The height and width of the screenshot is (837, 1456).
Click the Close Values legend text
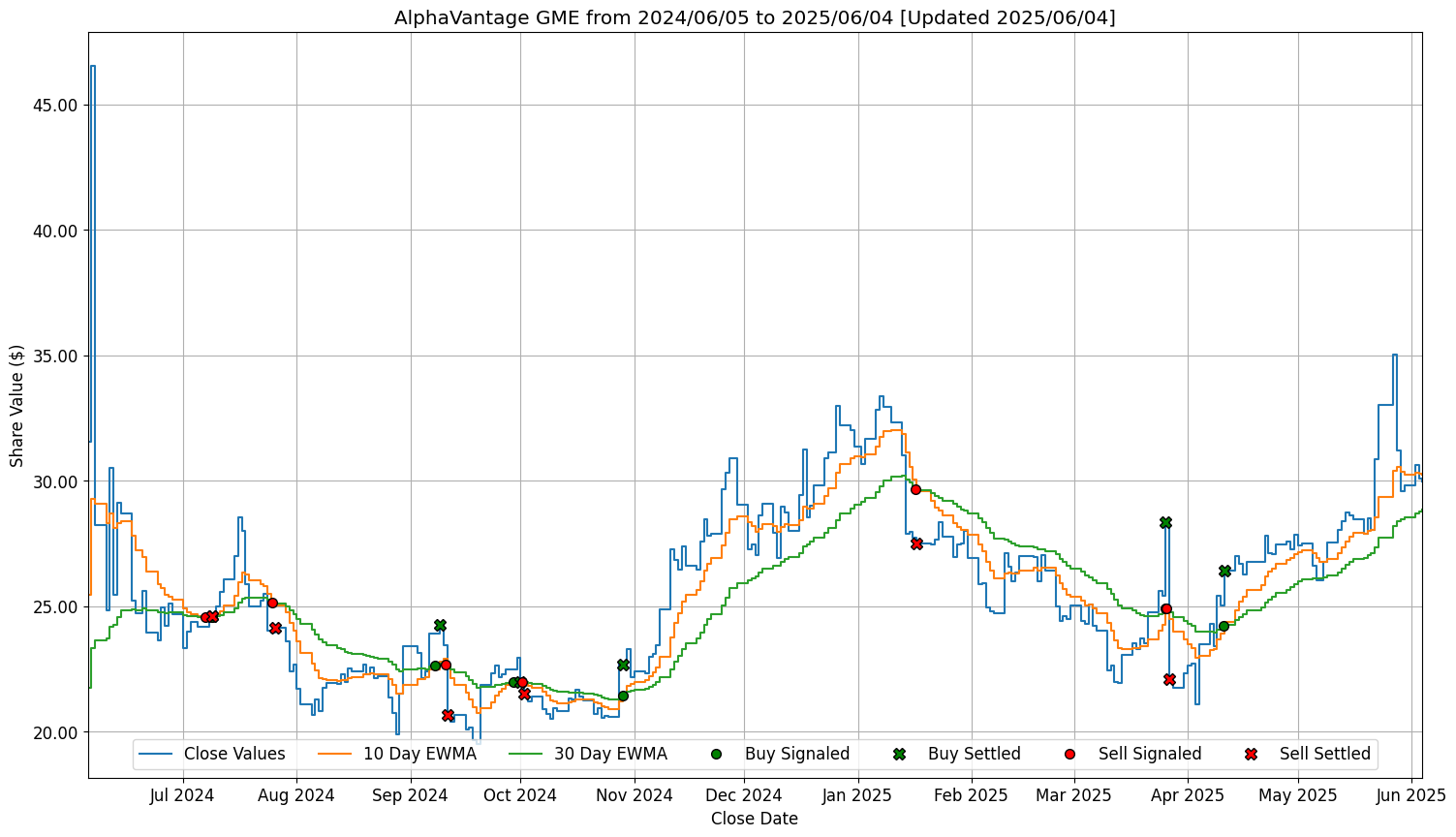234,754
